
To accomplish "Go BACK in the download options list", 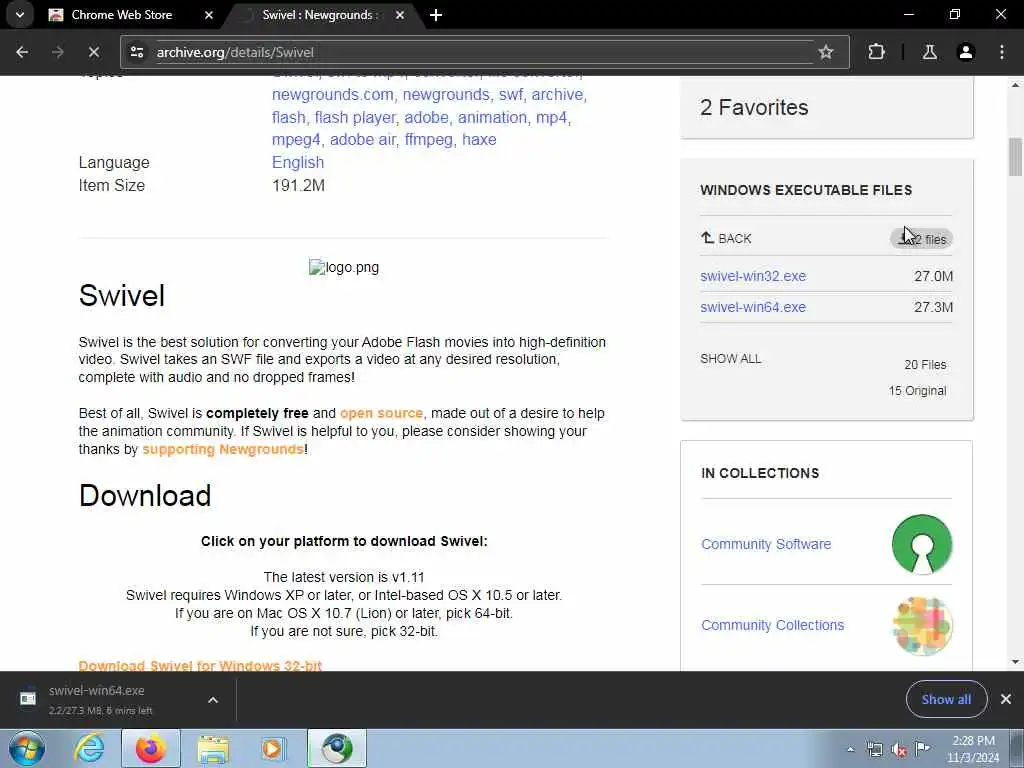I will (726, 238).
